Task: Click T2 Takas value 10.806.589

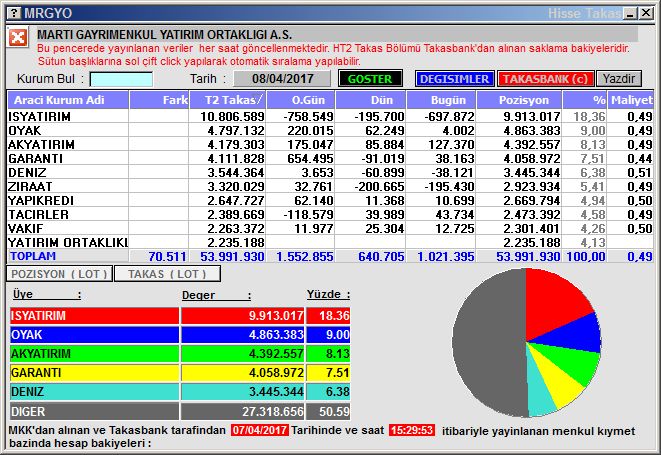Action: [x=232, y=116]
